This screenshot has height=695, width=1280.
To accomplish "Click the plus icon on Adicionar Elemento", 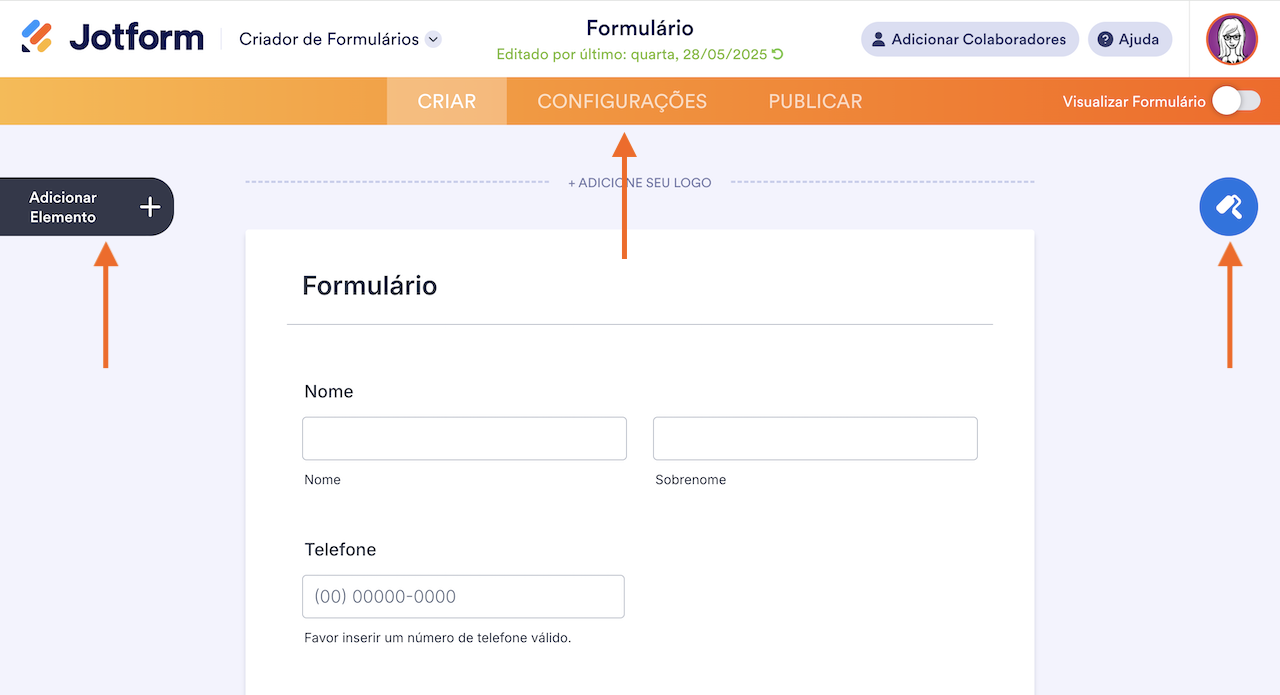I will click(148, 206).
